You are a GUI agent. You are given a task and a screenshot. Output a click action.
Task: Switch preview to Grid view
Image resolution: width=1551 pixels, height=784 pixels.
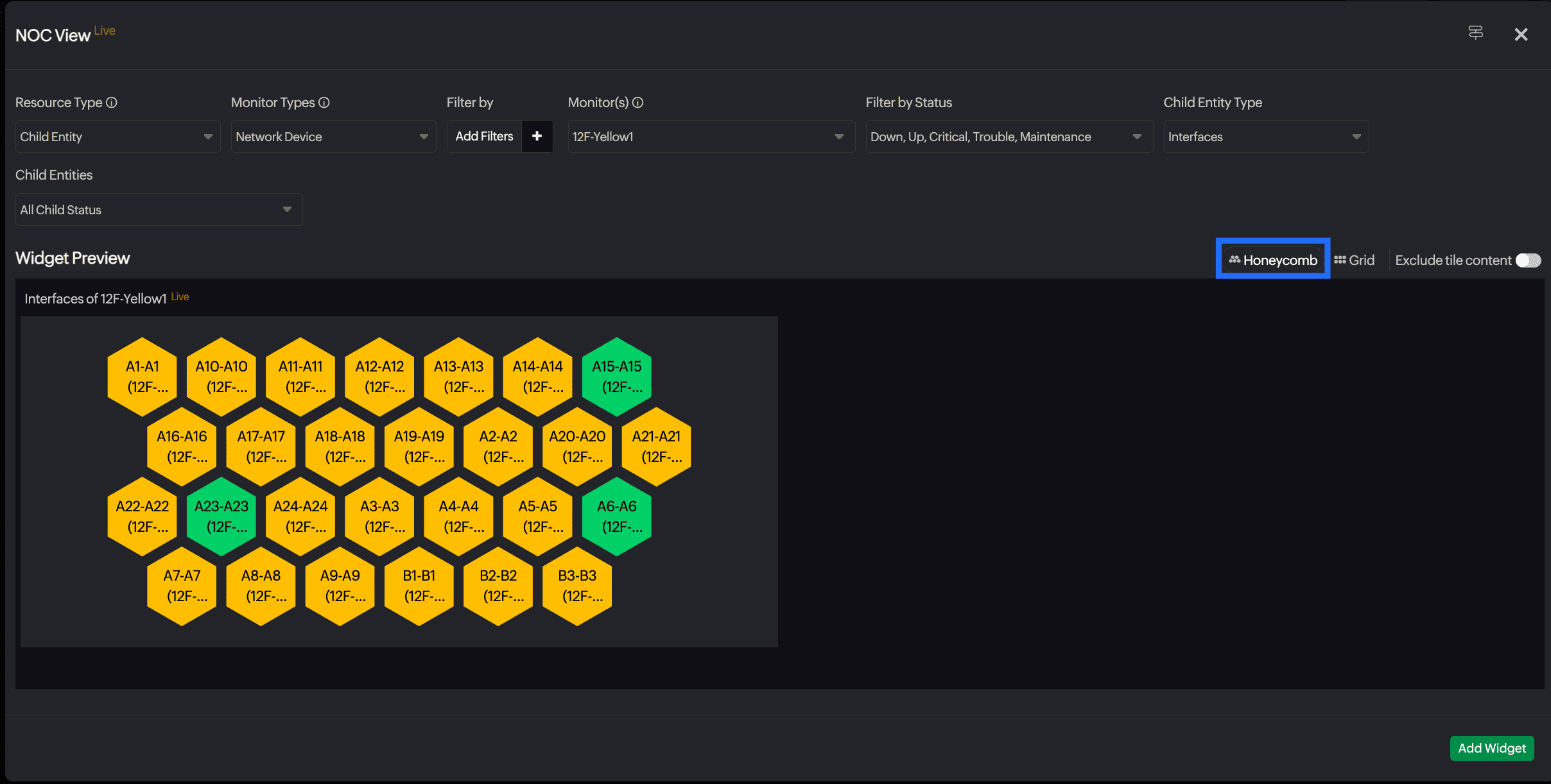coord(1355,260)
